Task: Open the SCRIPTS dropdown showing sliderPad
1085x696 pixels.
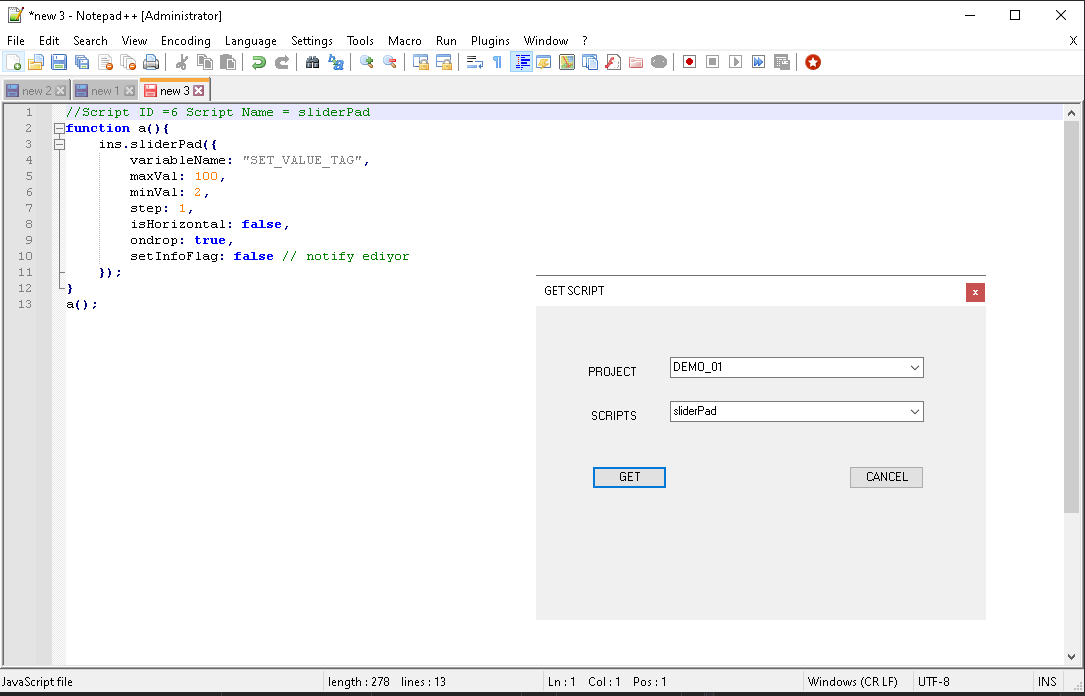Action: click(796, 412)
